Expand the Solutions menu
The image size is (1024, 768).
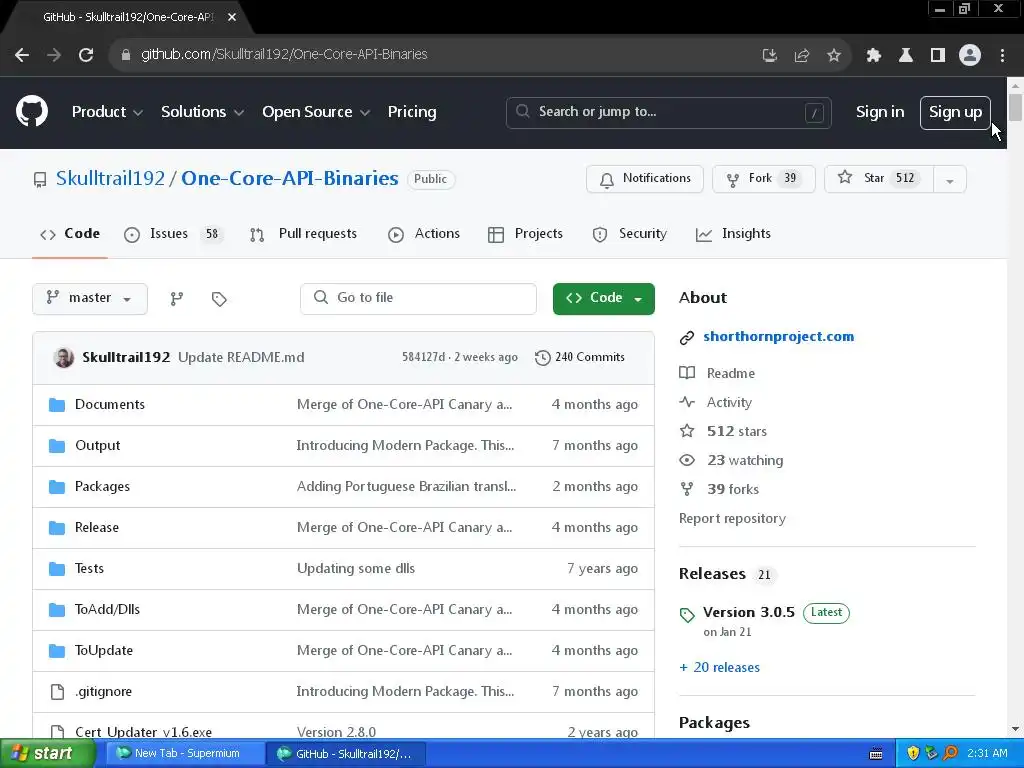(202, 112)
